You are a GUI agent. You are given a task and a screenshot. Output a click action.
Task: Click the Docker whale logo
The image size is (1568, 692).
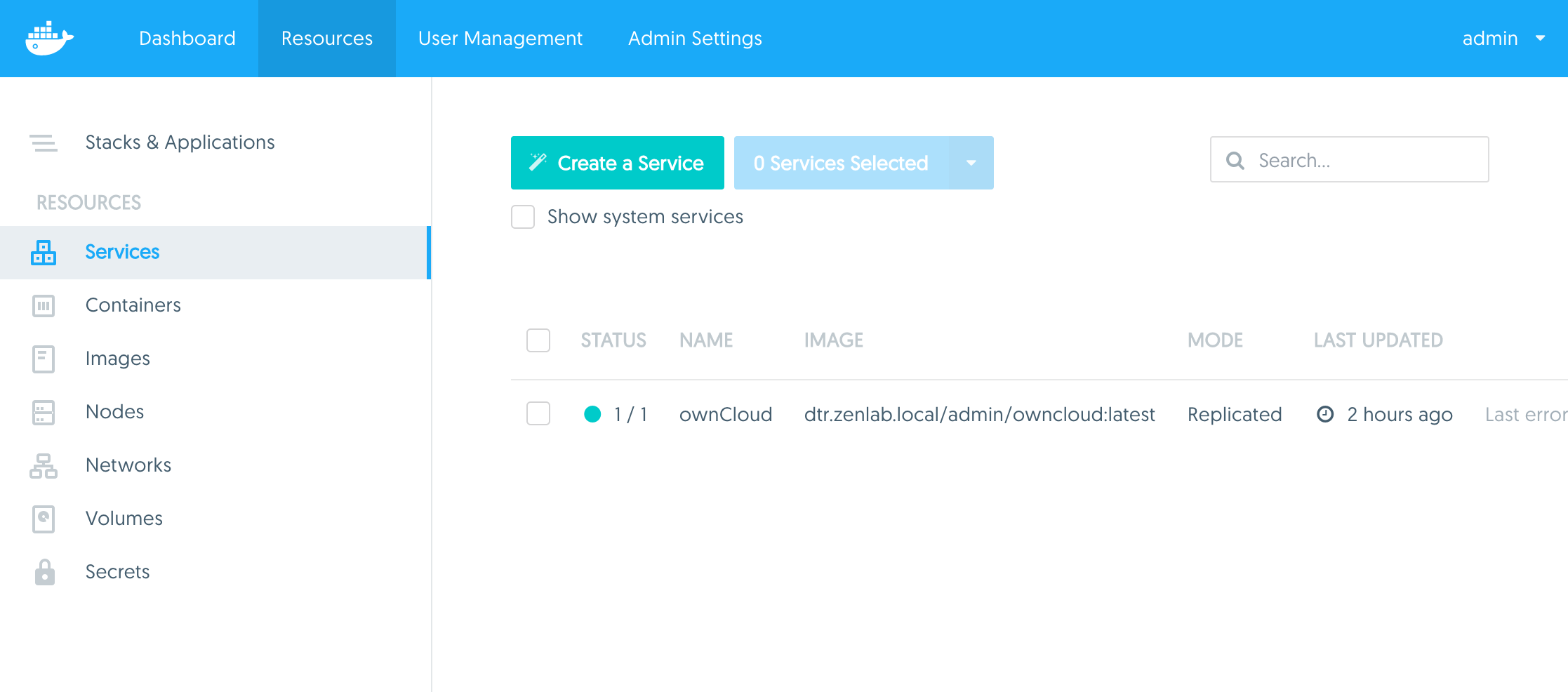tap(49, 39)
